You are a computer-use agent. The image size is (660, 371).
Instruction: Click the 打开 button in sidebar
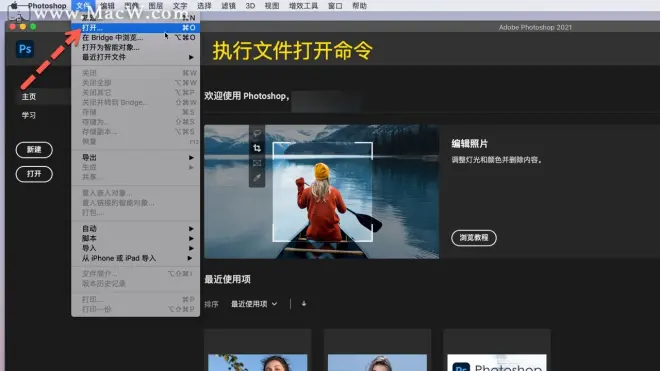point(34,173)
